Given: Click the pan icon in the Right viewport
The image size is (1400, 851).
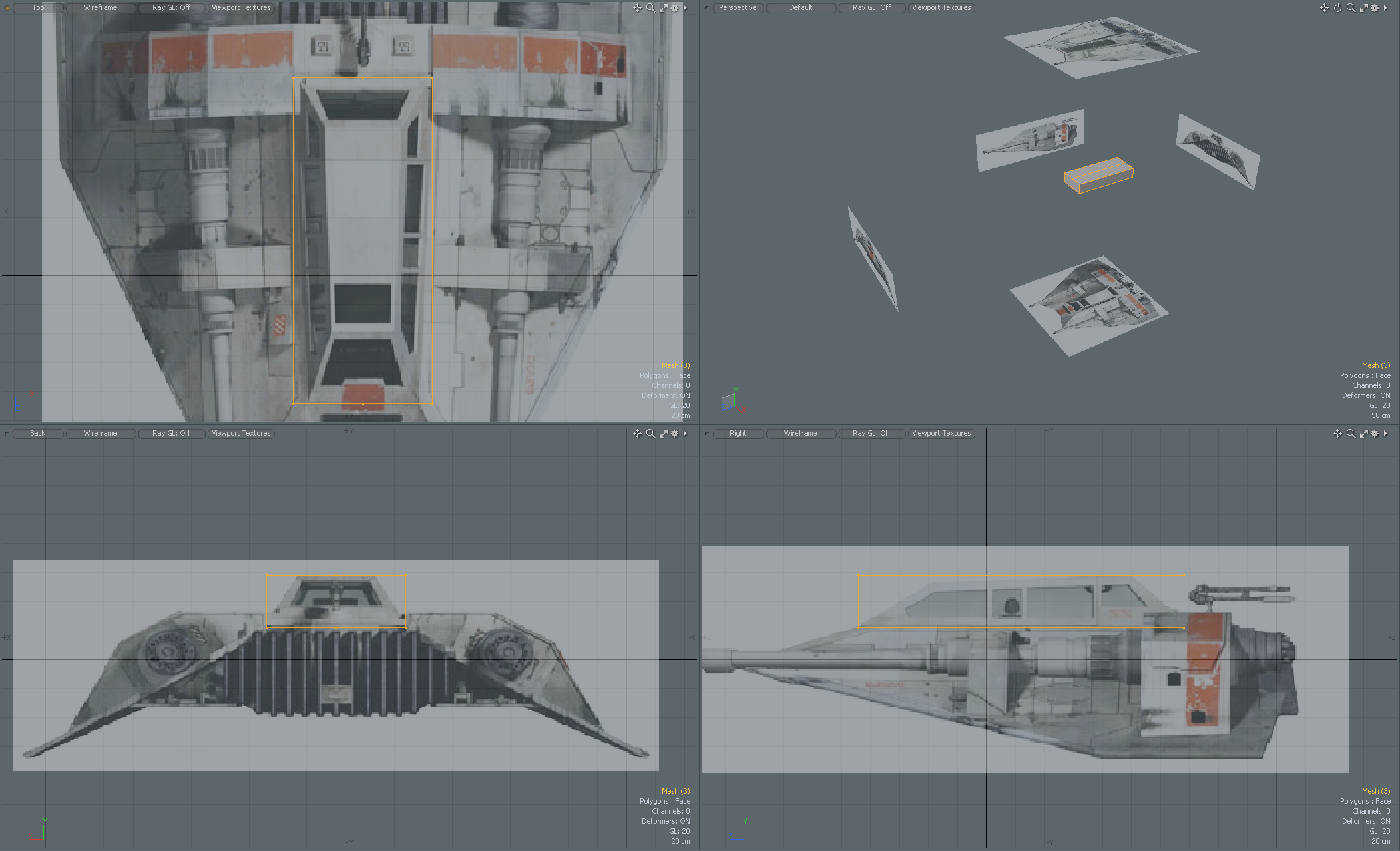Looking at the screenshot, I should (1337, 434).
